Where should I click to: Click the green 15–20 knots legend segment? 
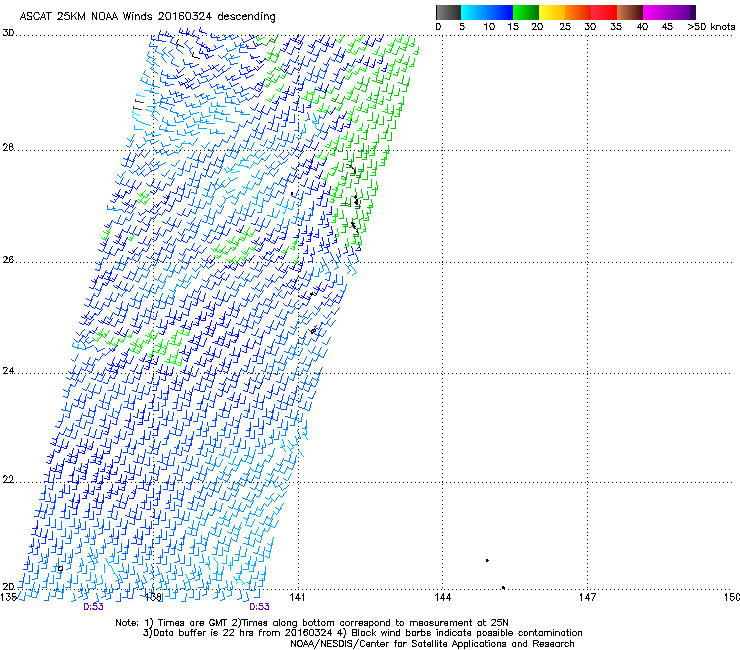click(526, 12)
